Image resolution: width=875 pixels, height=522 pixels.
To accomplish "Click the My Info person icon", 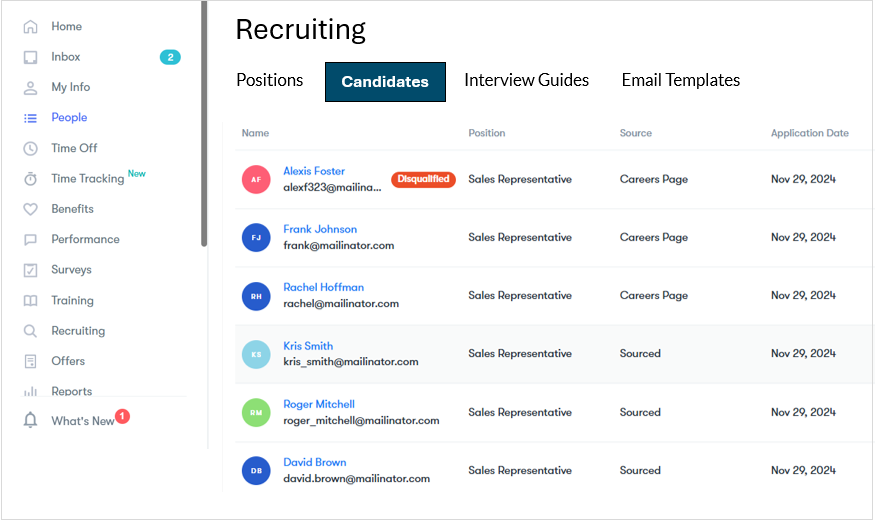I will 31,88.
